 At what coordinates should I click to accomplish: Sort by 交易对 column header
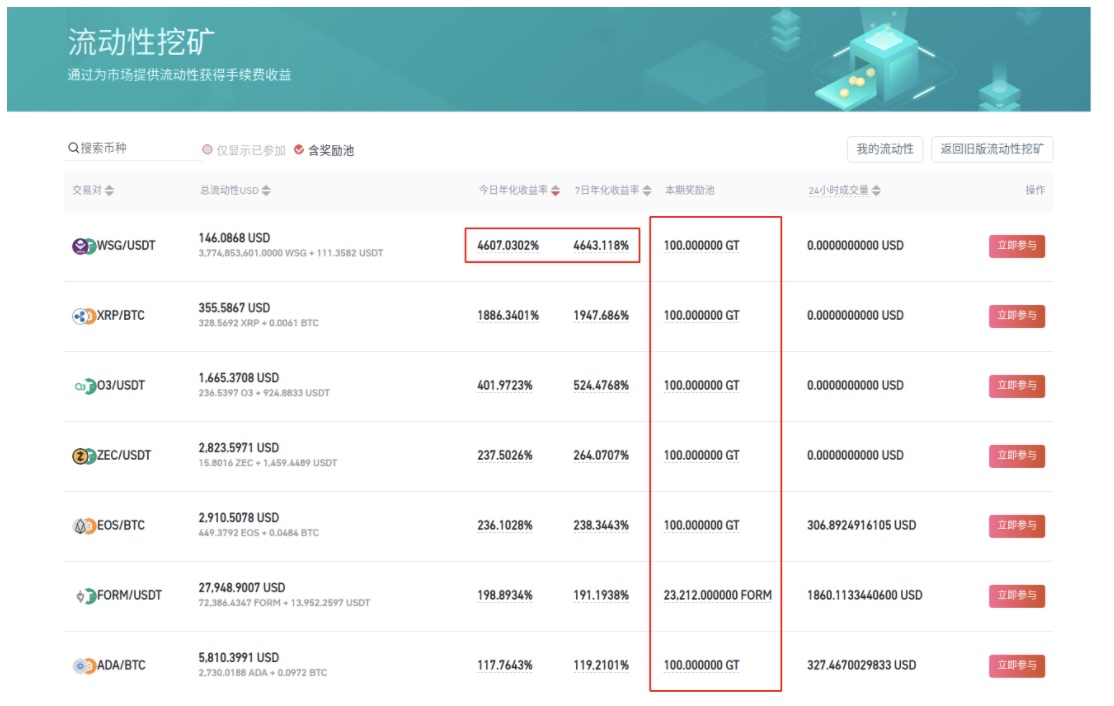click(x=93, y=190)
